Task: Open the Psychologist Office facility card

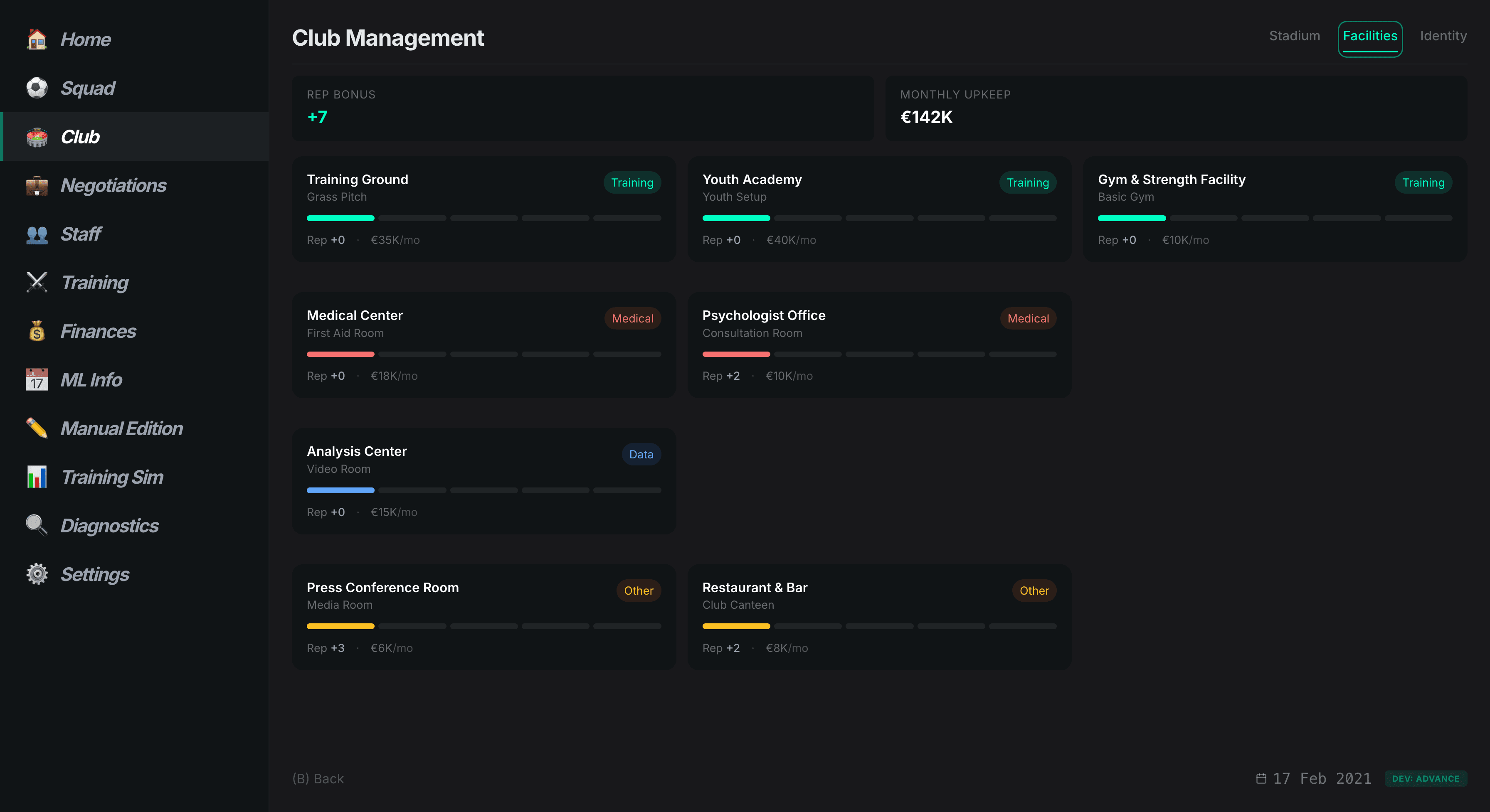Action: click(879, 344)
